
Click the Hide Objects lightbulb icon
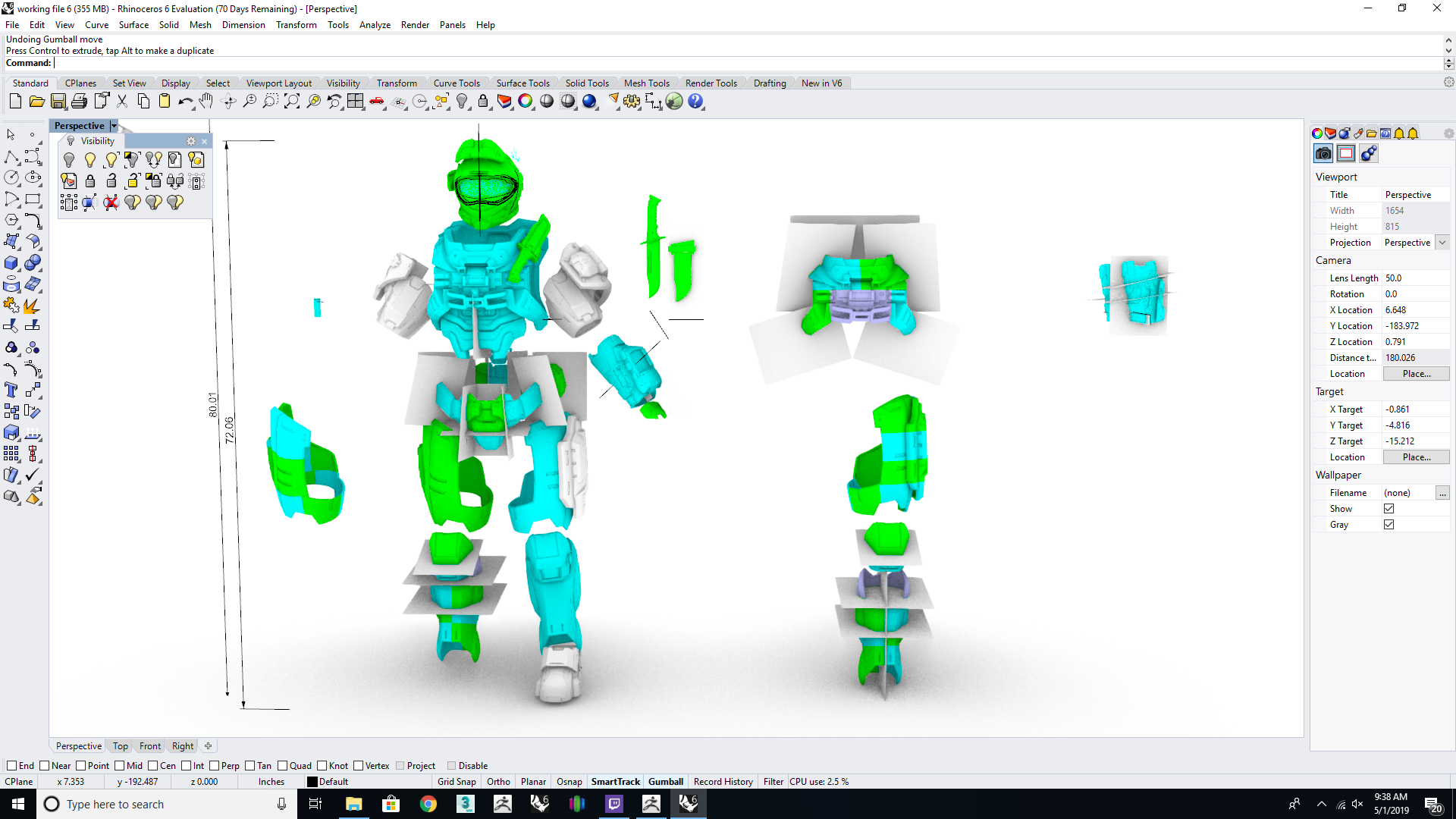[x=69, y=160]
